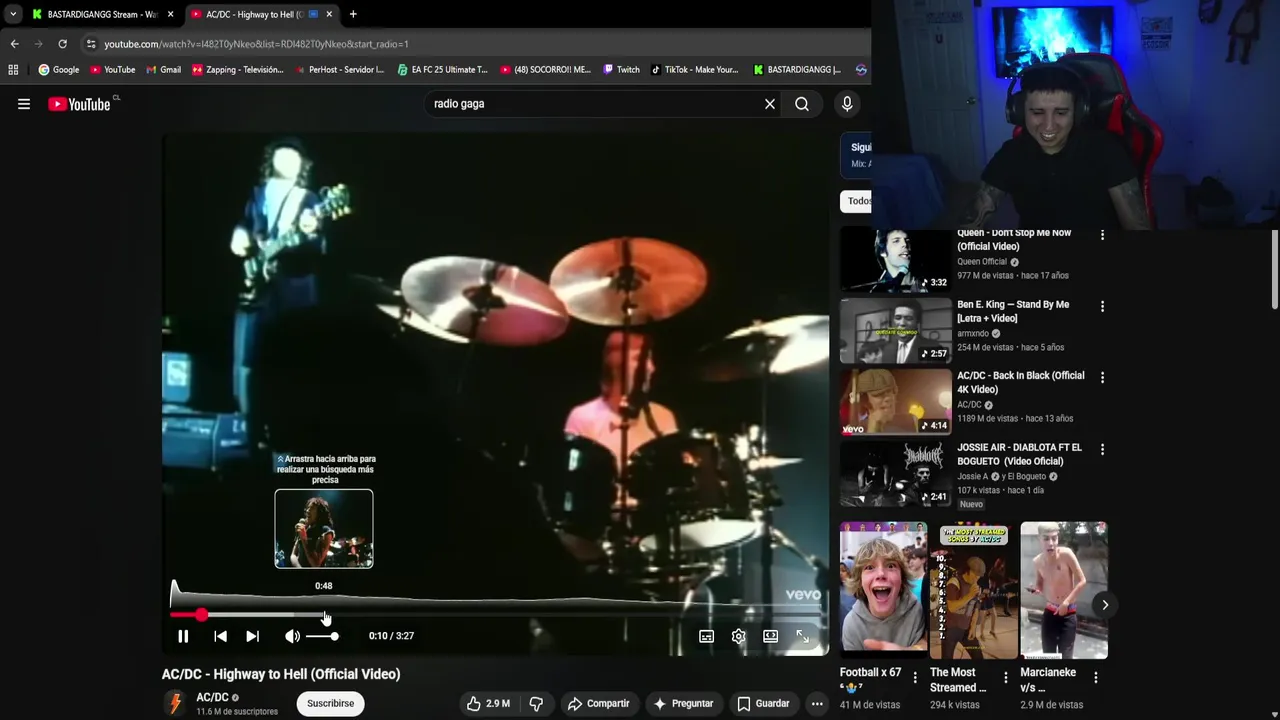
Task: Open TikTok Make Your bookmark
Action: click(x=694, y=70)
